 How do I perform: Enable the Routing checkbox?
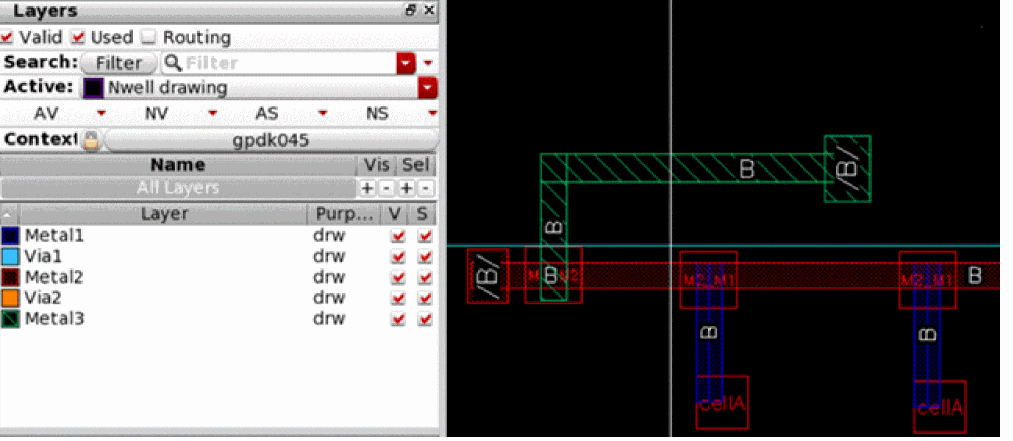coord(149,37)
